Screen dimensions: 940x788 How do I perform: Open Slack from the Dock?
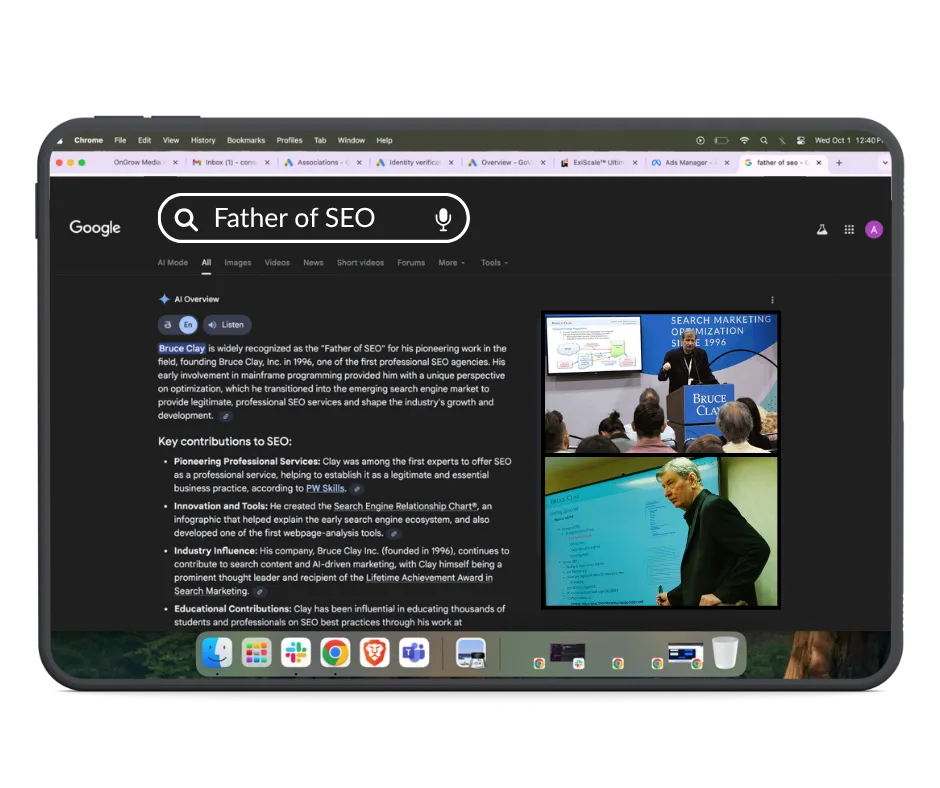click(296, 652)
